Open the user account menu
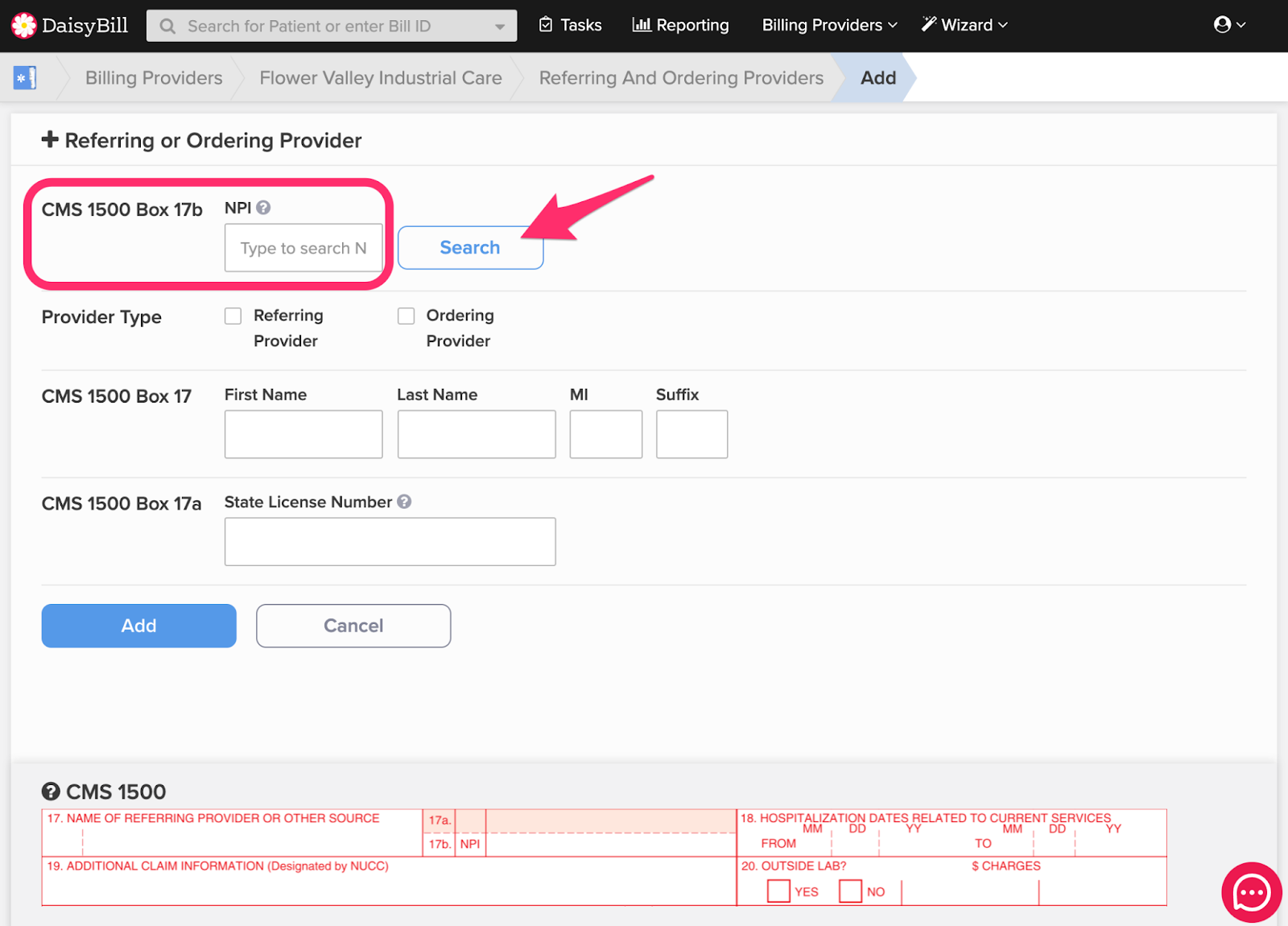 pyautogui.click(x=1229, y=25)
